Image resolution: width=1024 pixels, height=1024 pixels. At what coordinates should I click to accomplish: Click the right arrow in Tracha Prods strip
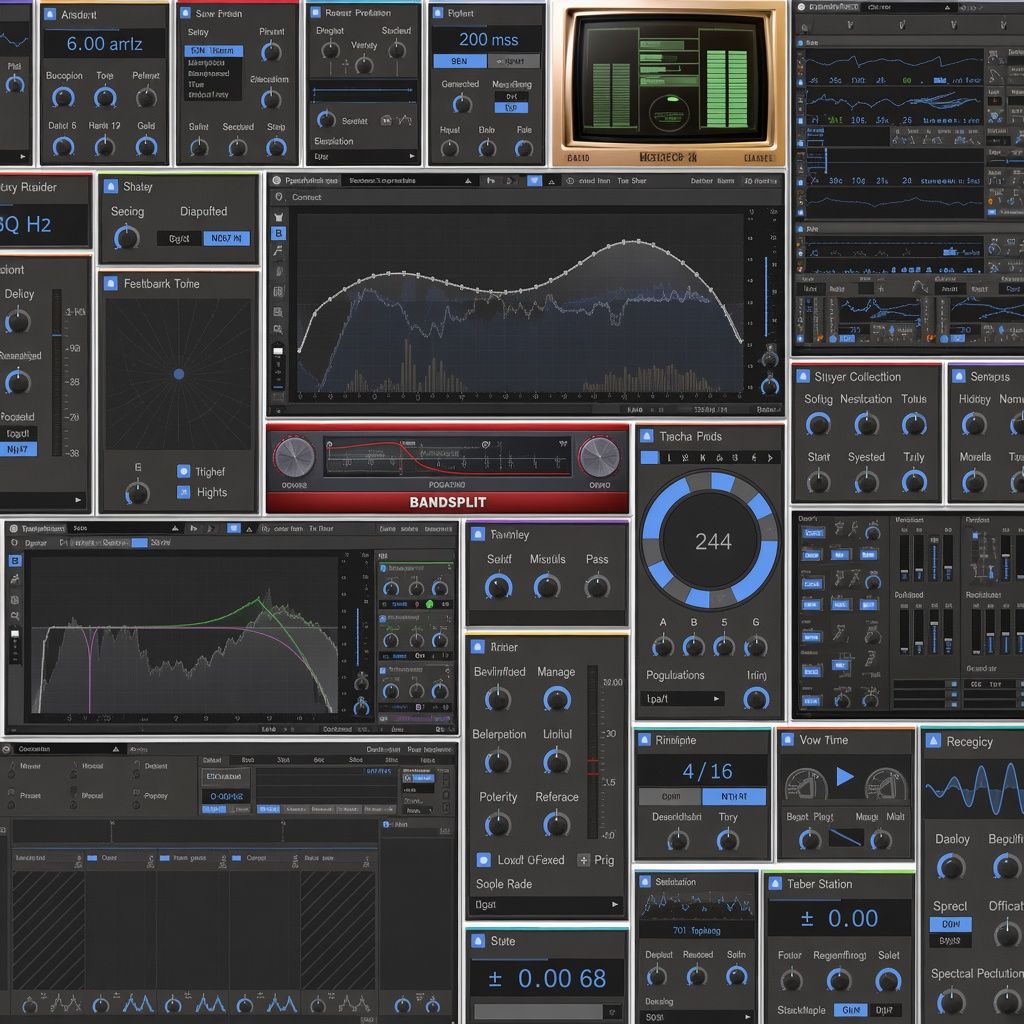click(x=771, y=458)
